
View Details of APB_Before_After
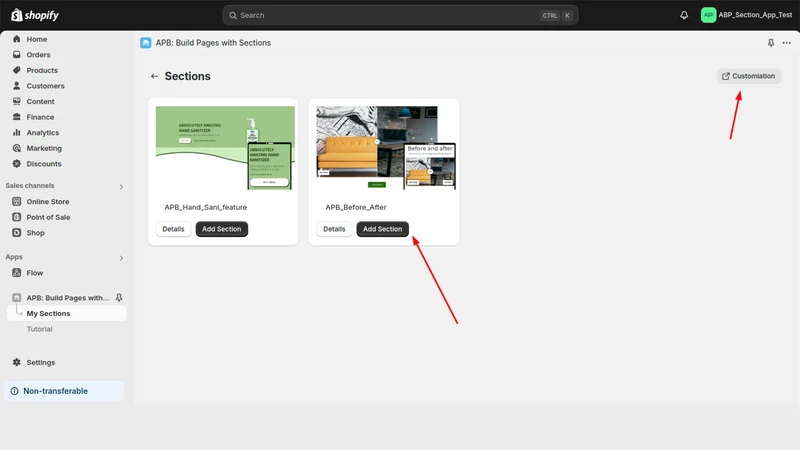[x=334, y=229]
